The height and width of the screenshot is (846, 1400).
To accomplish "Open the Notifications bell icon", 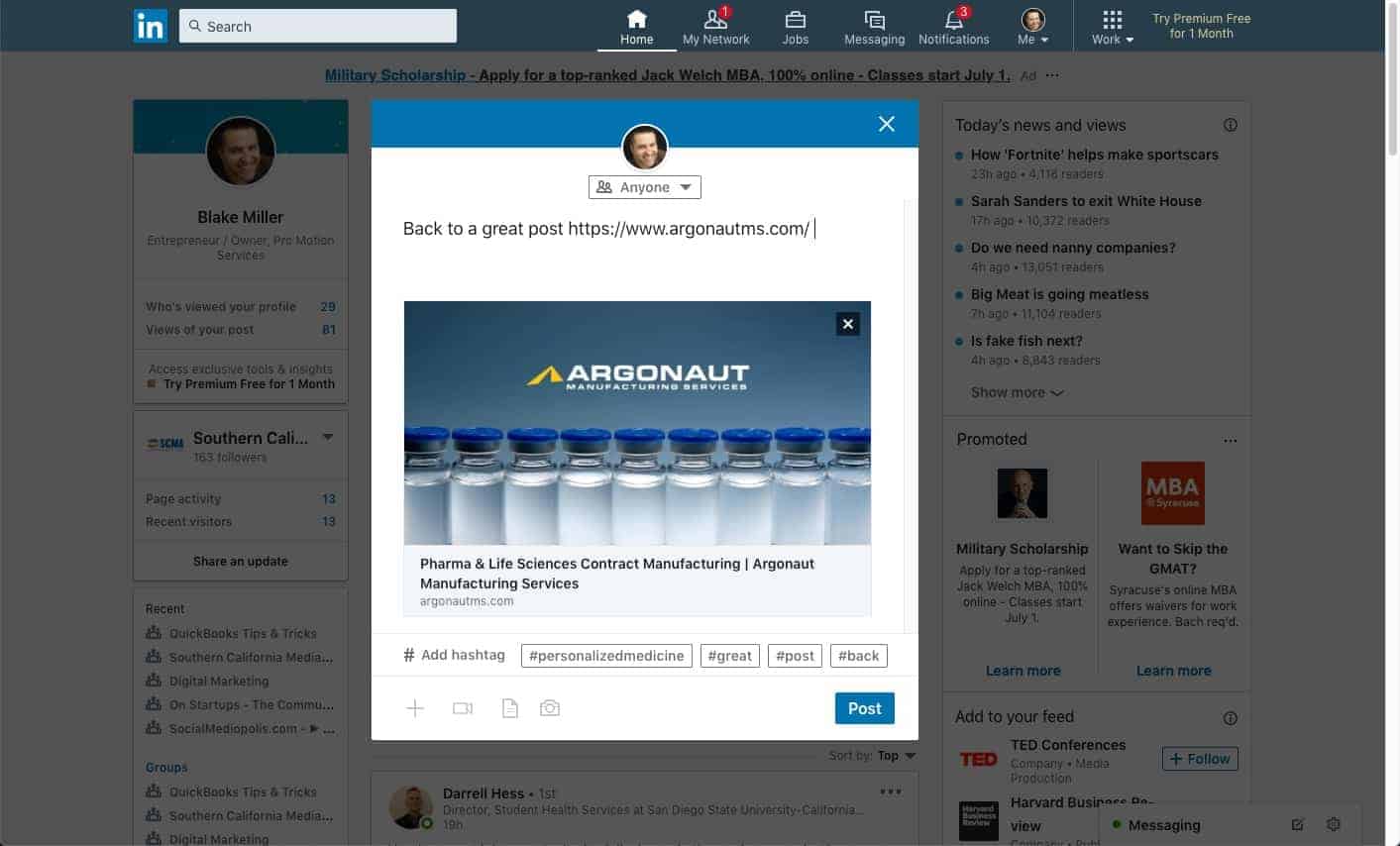I will pyautogui.click(x=953, y=21).
